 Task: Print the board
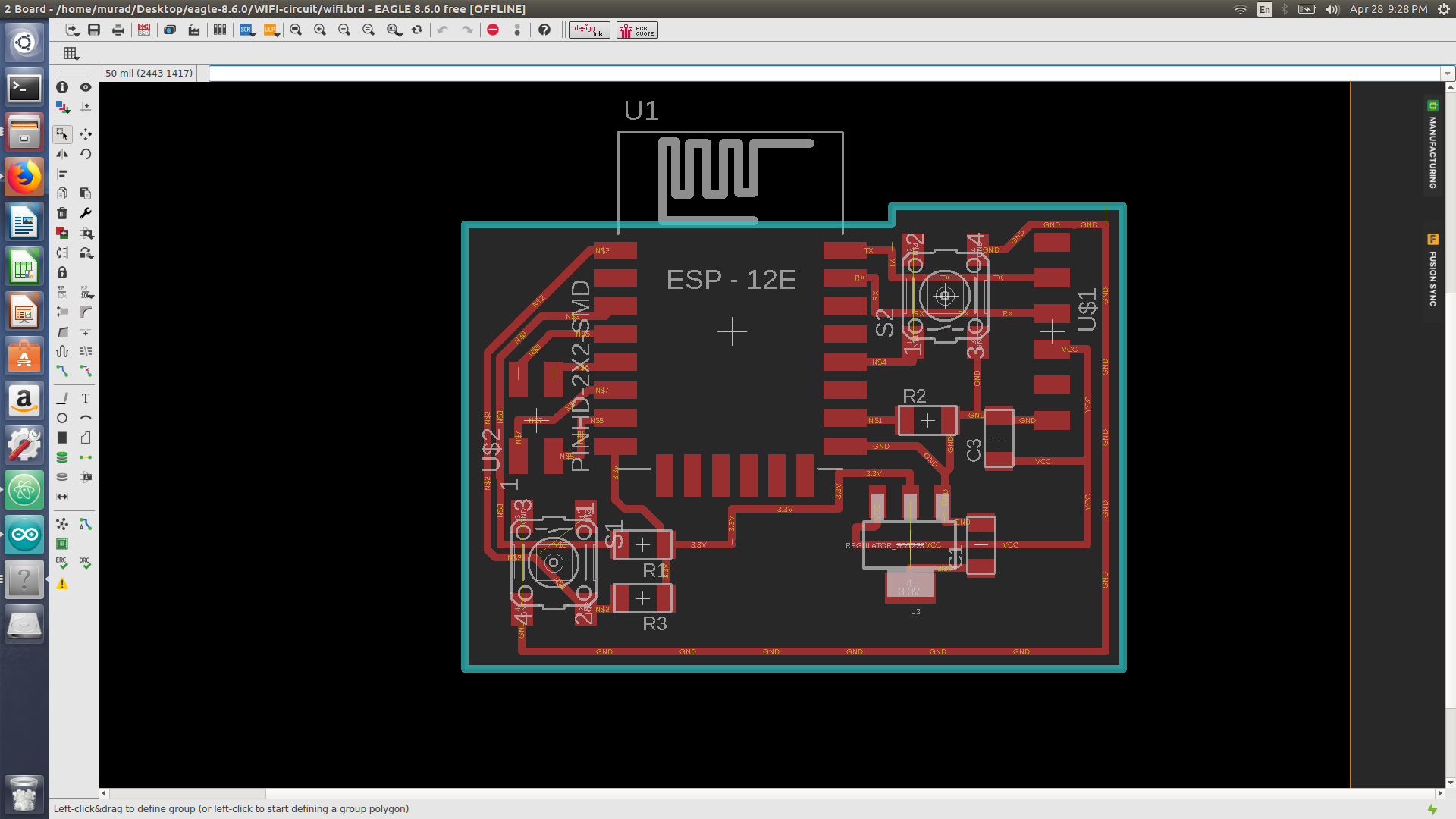click(118, 30)
